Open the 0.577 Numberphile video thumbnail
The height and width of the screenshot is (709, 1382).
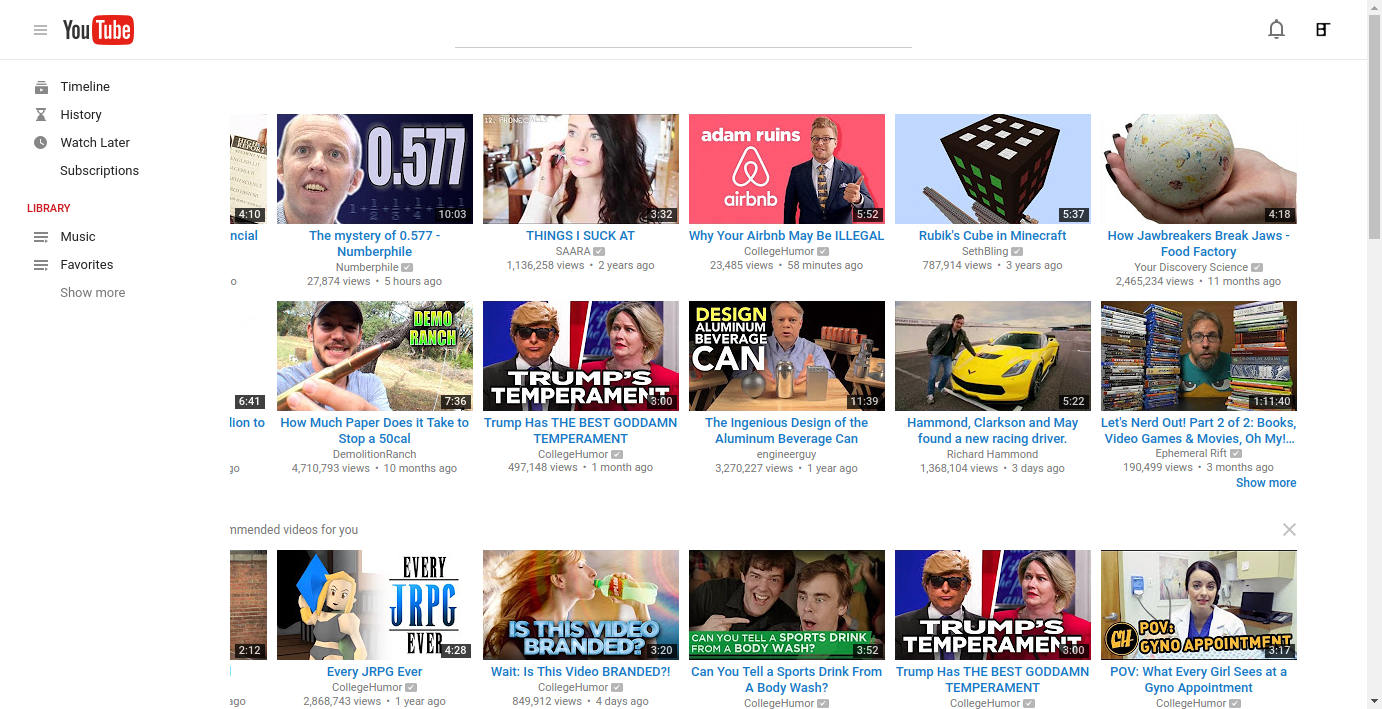click(x=375, y=169)
